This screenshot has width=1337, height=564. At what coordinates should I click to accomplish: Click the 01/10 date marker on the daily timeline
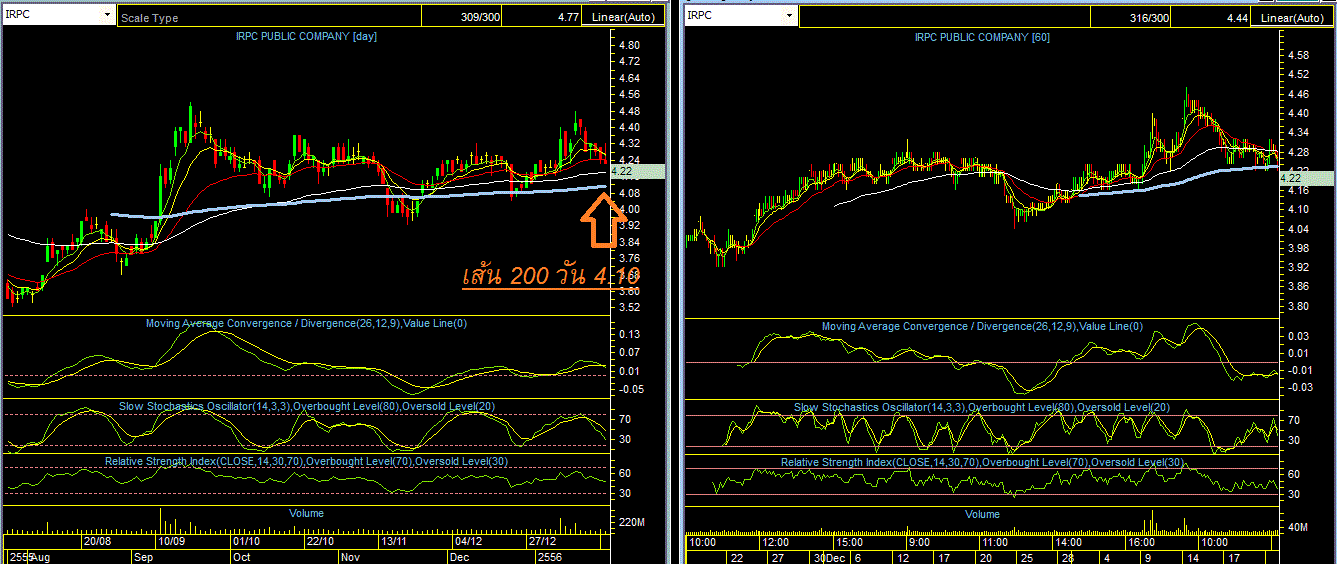[x=247, y=541]
